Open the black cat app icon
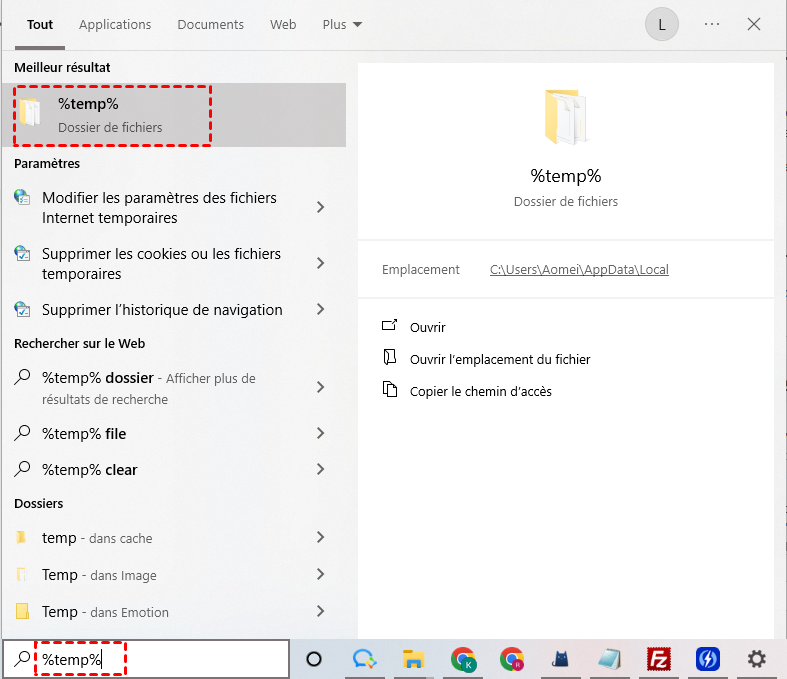The height and width of the screenshot is (679, 787). [560, 659]
